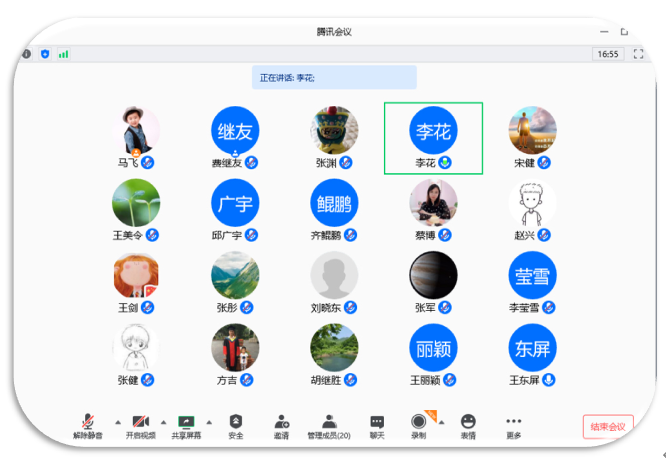666x458 pixels.
Task: Select 马飞's child photo avatar
Action: click(x=136, y=130)
